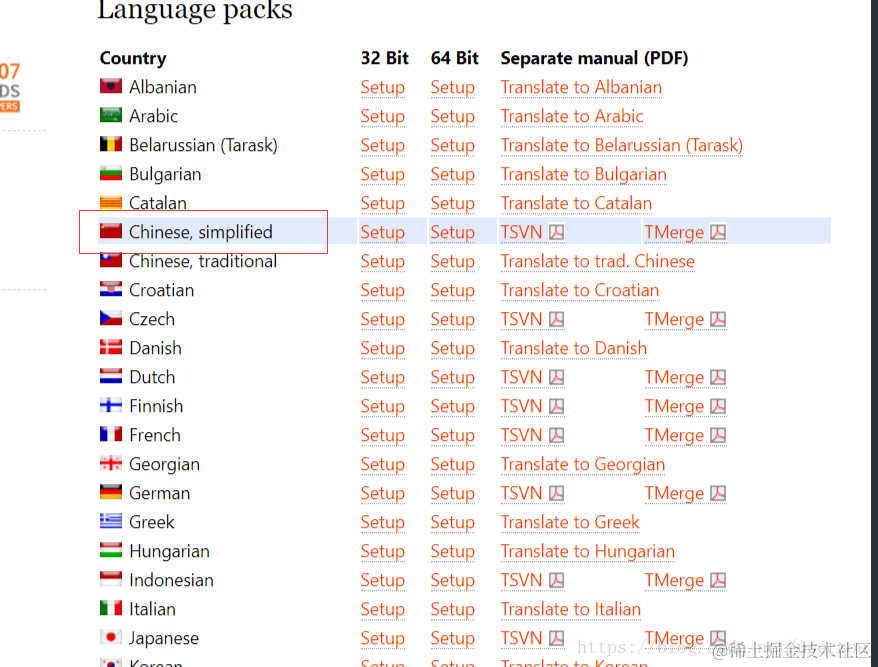The image size is (878, 667).
Task: Open TMerge manual for Chinese simplified
Action: 674,232
